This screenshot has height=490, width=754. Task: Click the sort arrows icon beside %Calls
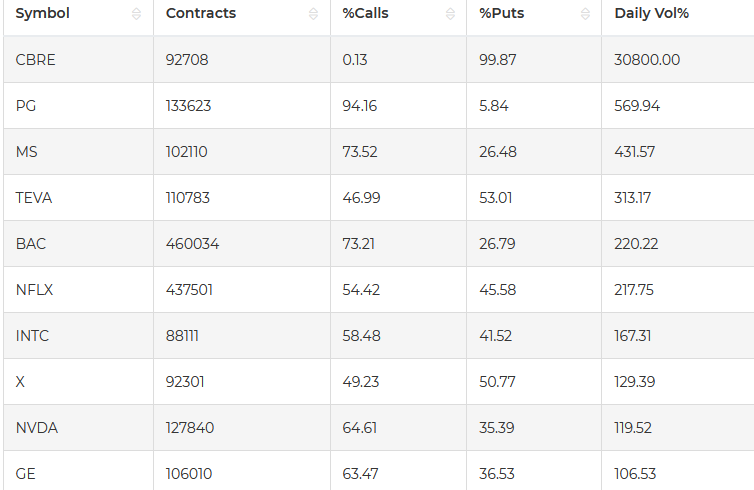(449, 14)
